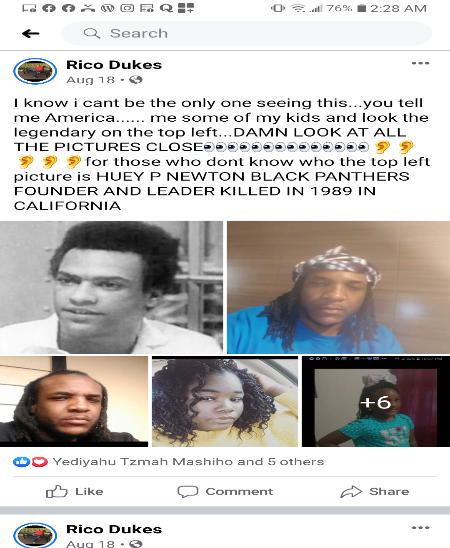Click the public globe privacy icon
The image size is (450, 548).
(136, 80)
